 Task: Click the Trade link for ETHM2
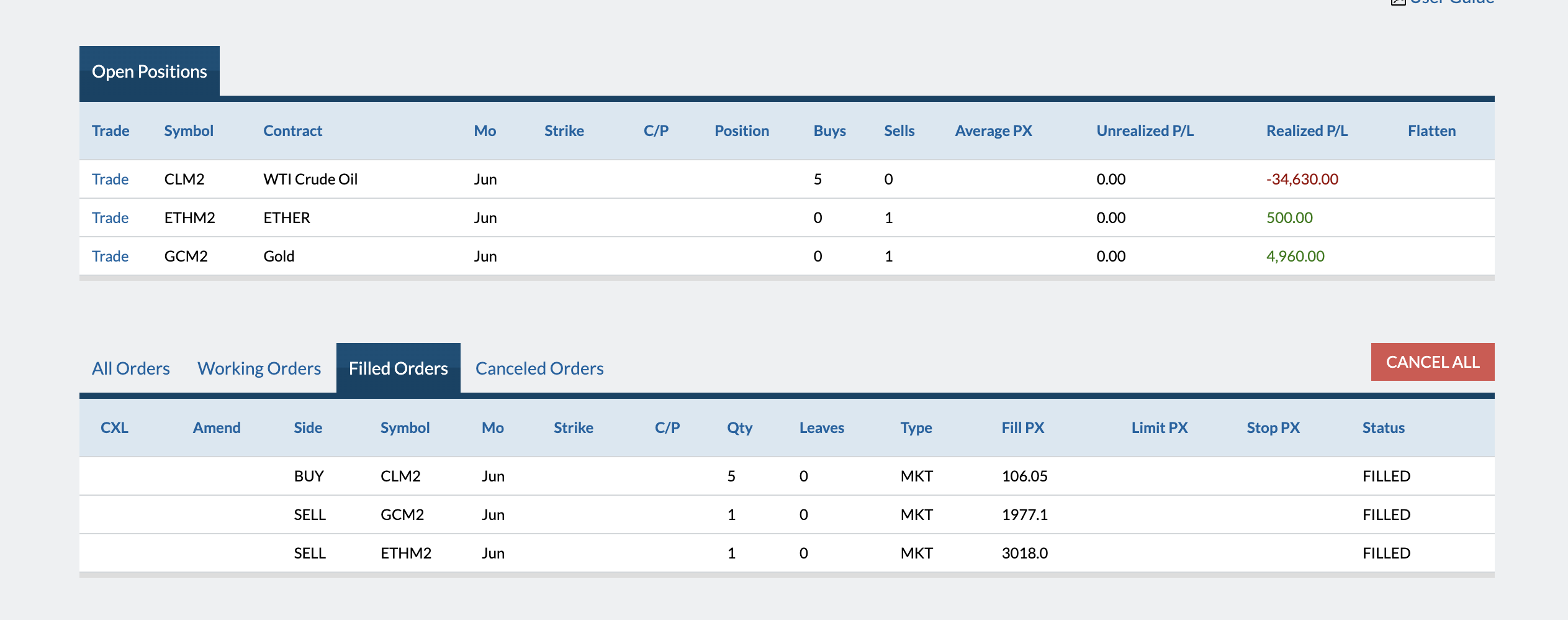coord(110,217)
